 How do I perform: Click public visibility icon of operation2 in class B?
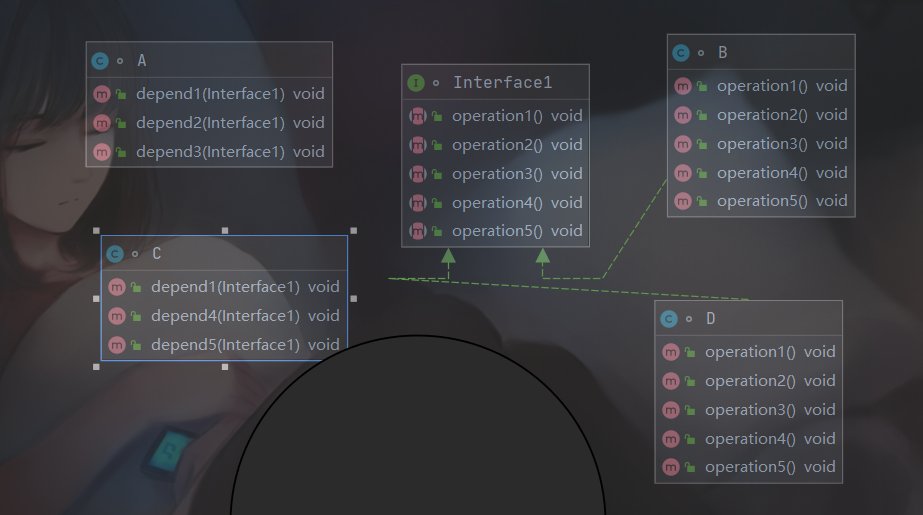point(702,115)
